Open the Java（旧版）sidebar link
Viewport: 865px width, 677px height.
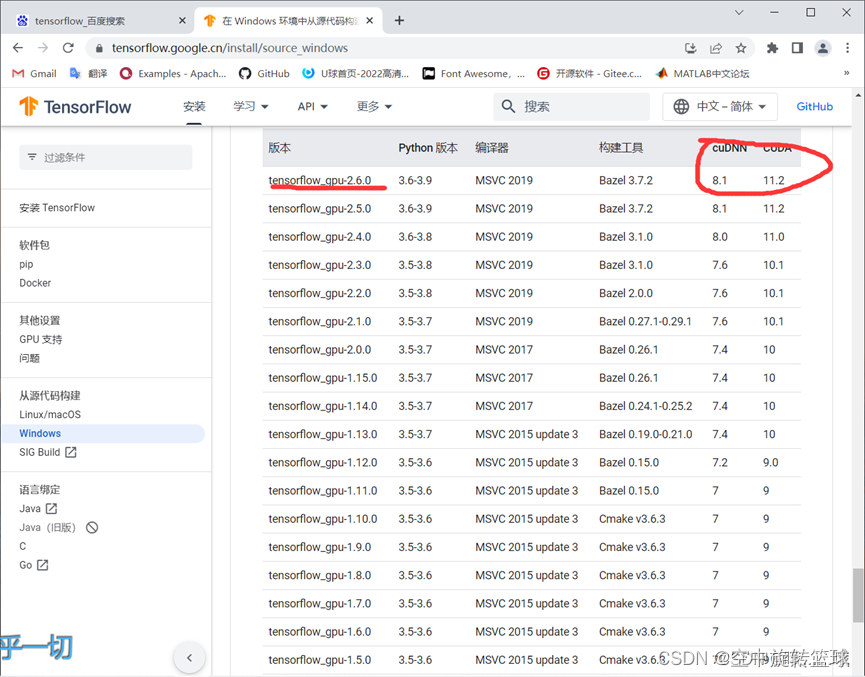[58, 527]
